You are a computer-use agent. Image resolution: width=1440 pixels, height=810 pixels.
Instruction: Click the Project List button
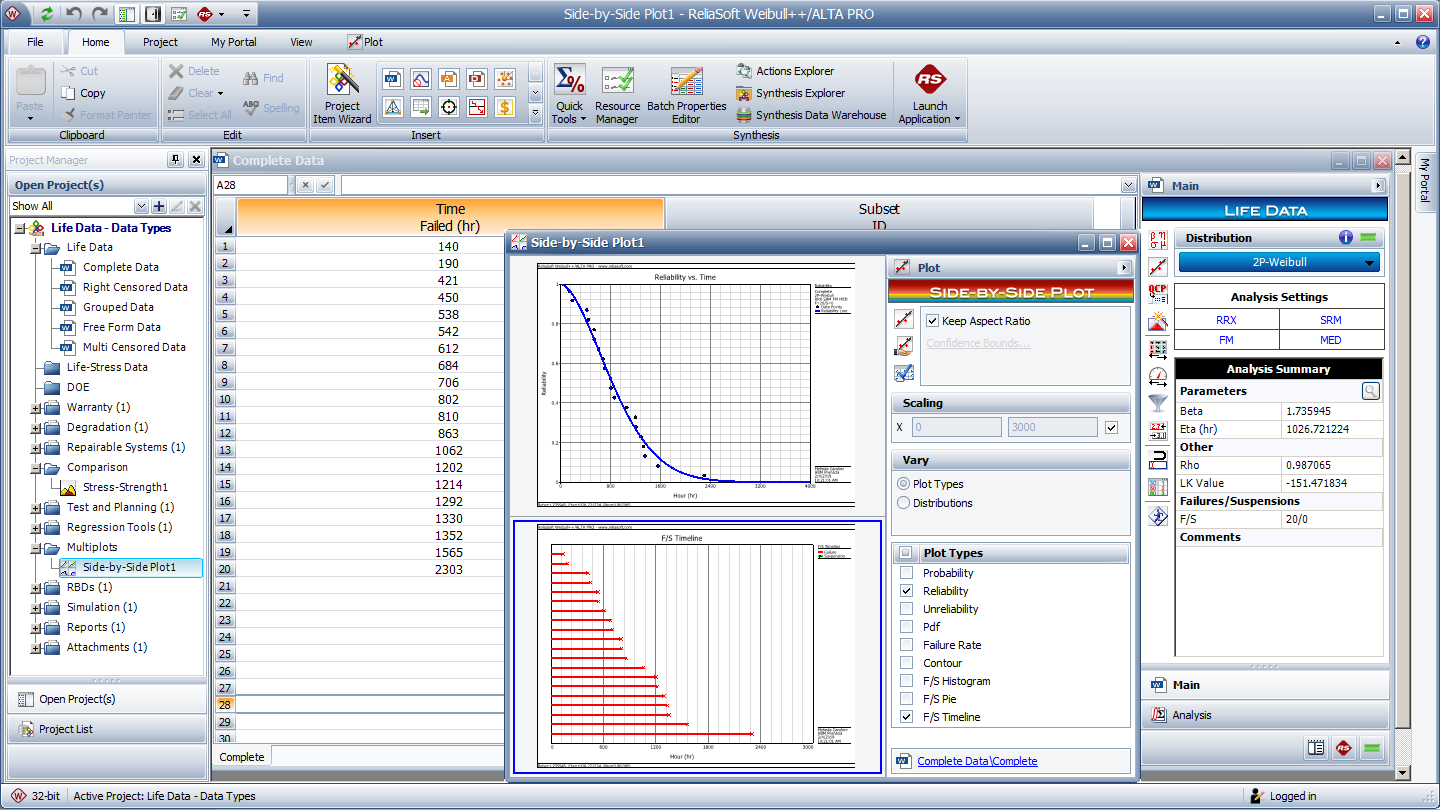pos(107,729)
